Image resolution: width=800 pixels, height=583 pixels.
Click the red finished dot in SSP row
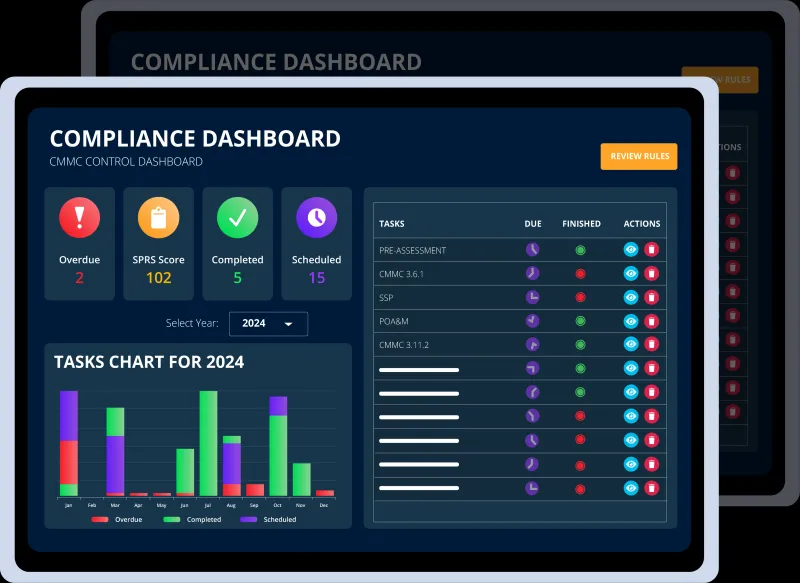click(x=580, y=297)
